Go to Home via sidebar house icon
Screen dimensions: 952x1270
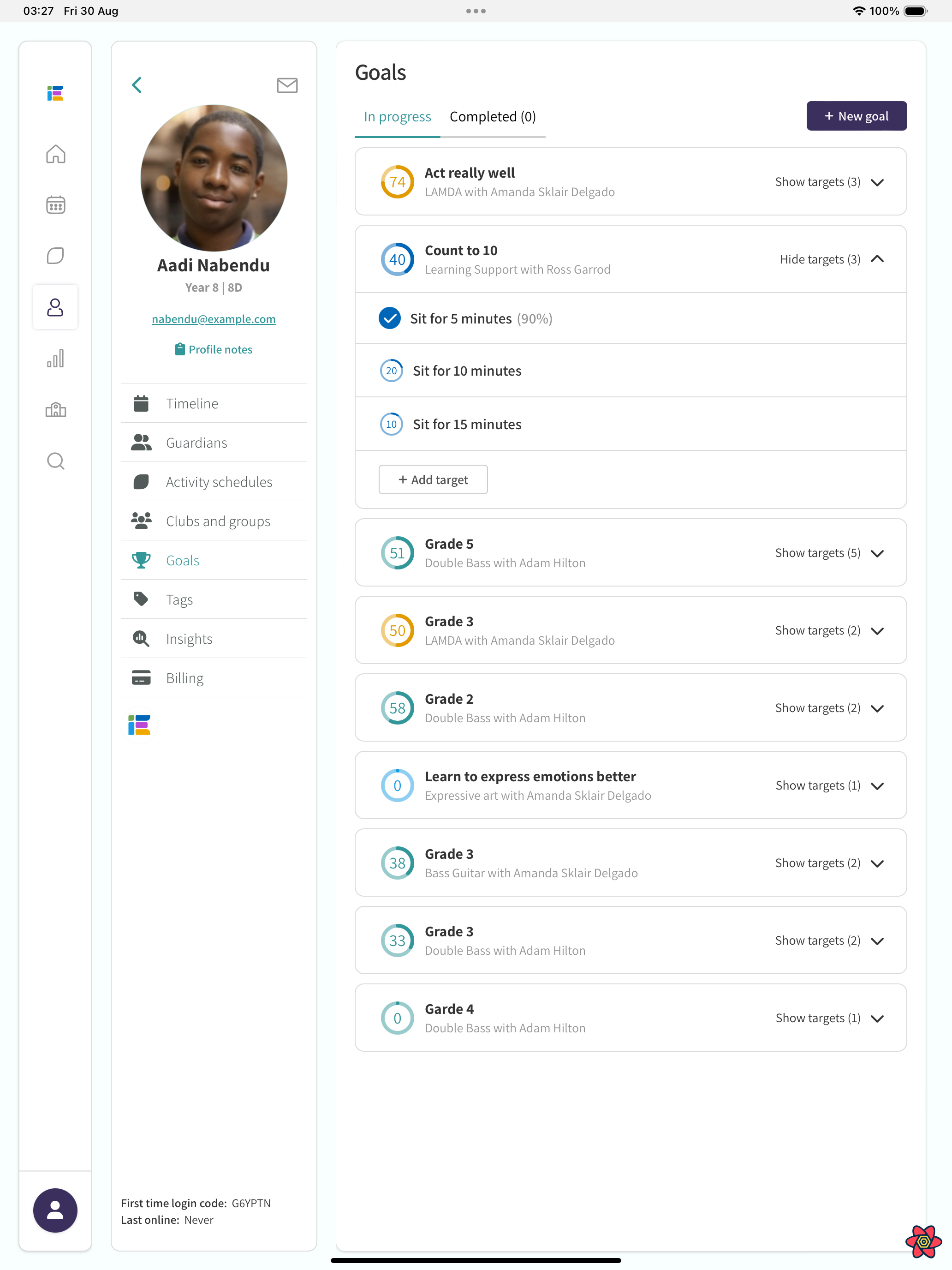click(x=55, y=154)
